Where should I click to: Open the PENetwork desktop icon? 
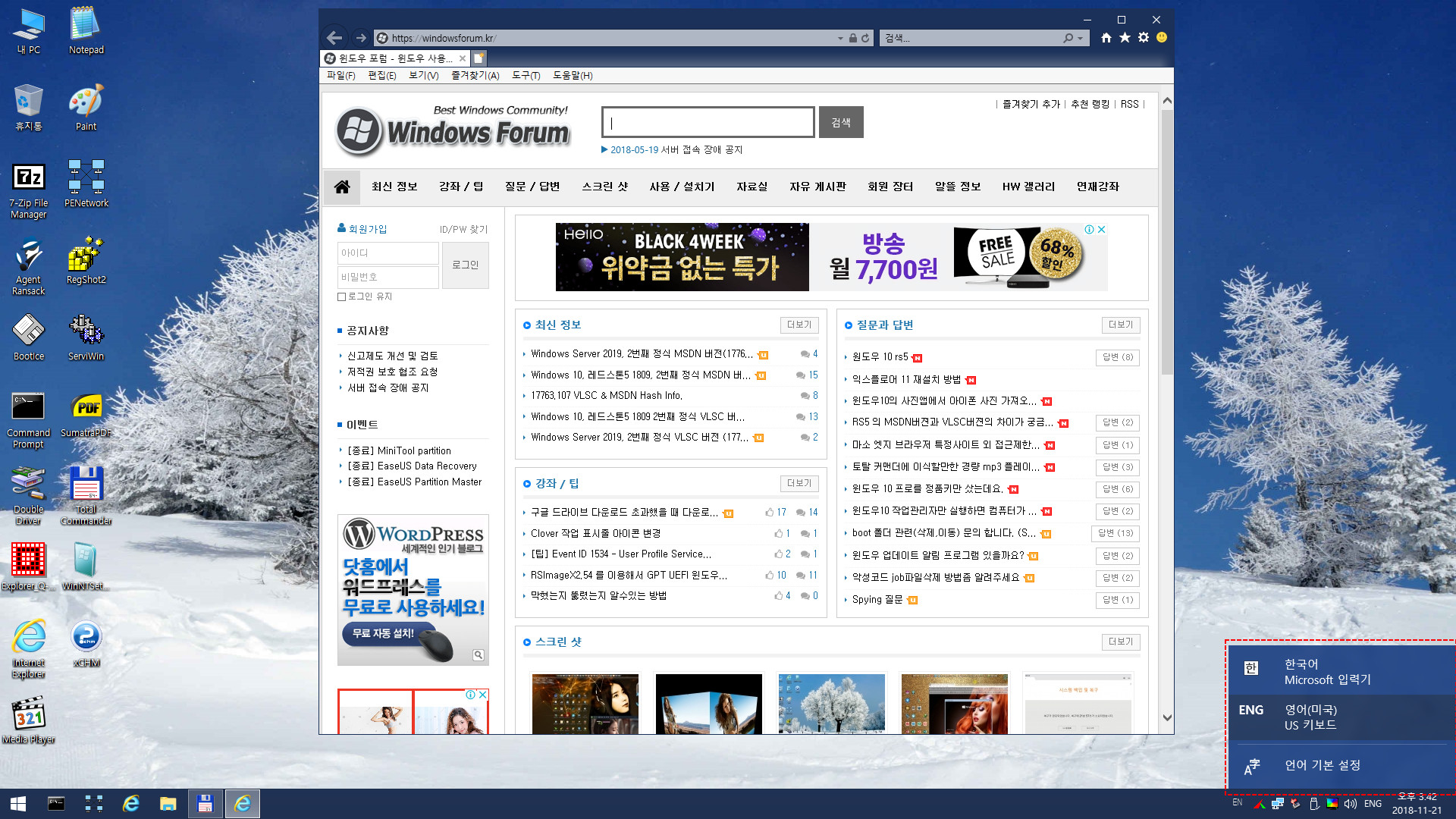[86, 184]
